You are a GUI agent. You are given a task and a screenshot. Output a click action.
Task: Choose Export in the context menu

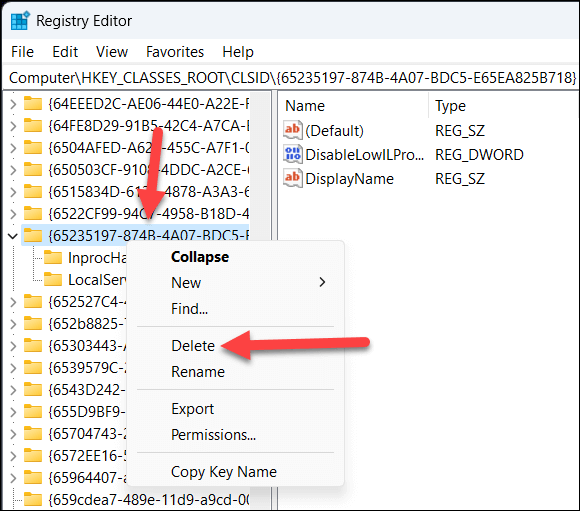pyautogui.click(x=235, y=409)
